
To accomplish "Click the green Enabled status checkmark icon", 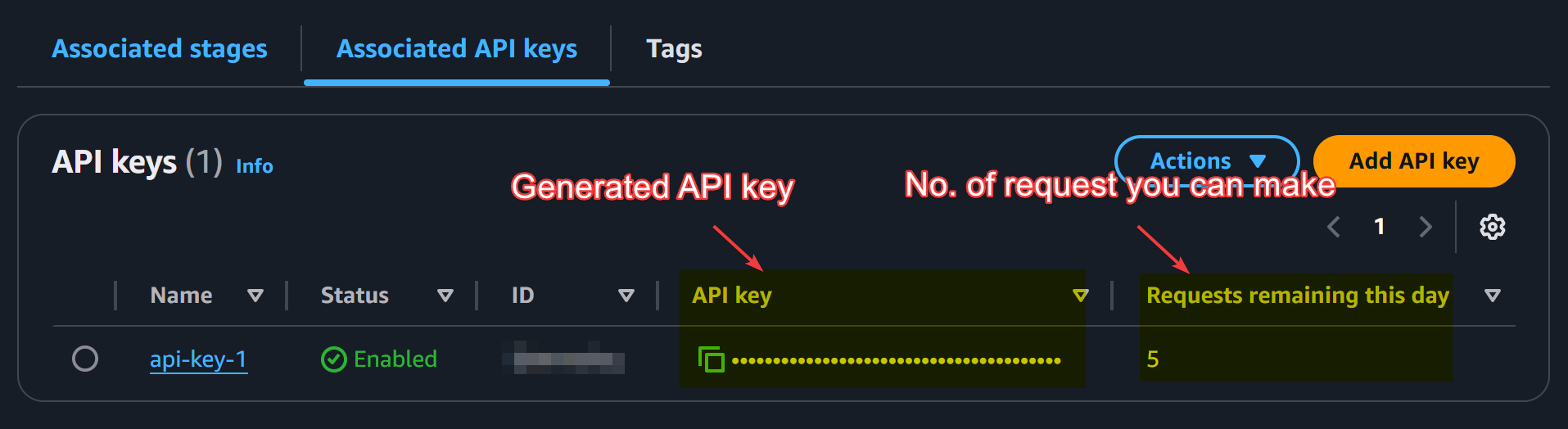I will [334, 359].
